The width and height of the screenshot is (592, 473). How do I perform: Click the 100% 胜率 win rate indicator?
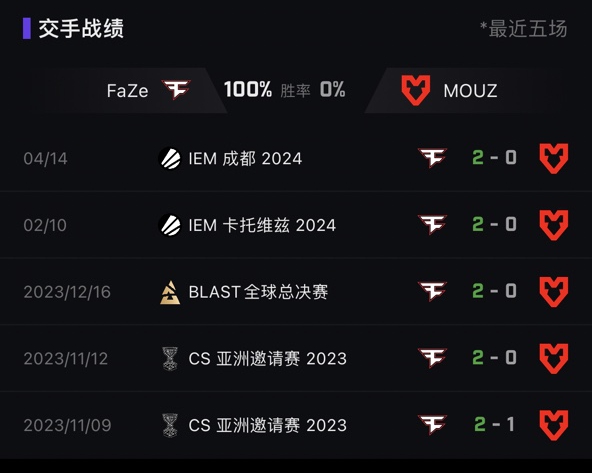point(267,90)
